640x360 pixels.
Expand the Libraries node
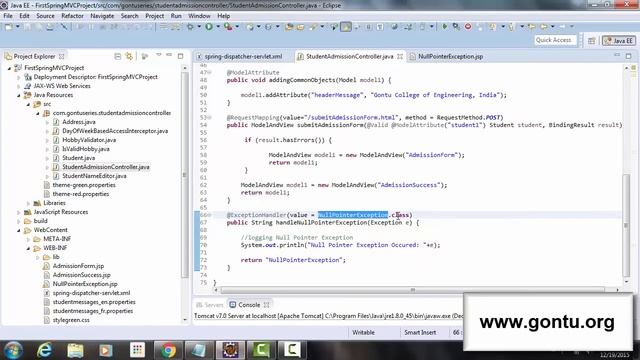(28, 203)
